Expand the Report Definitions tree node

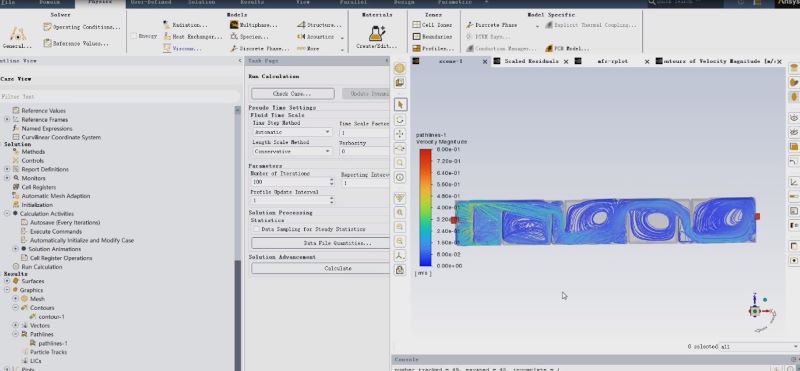click(7, 169)
